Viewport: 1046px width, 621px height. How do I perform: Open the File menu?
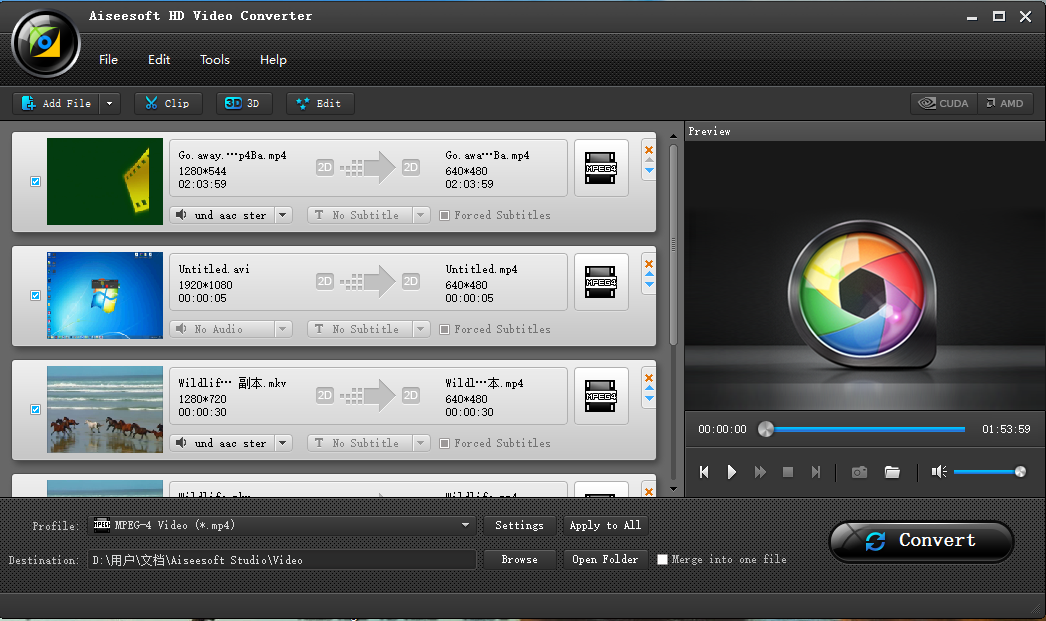tap(108, 59)
